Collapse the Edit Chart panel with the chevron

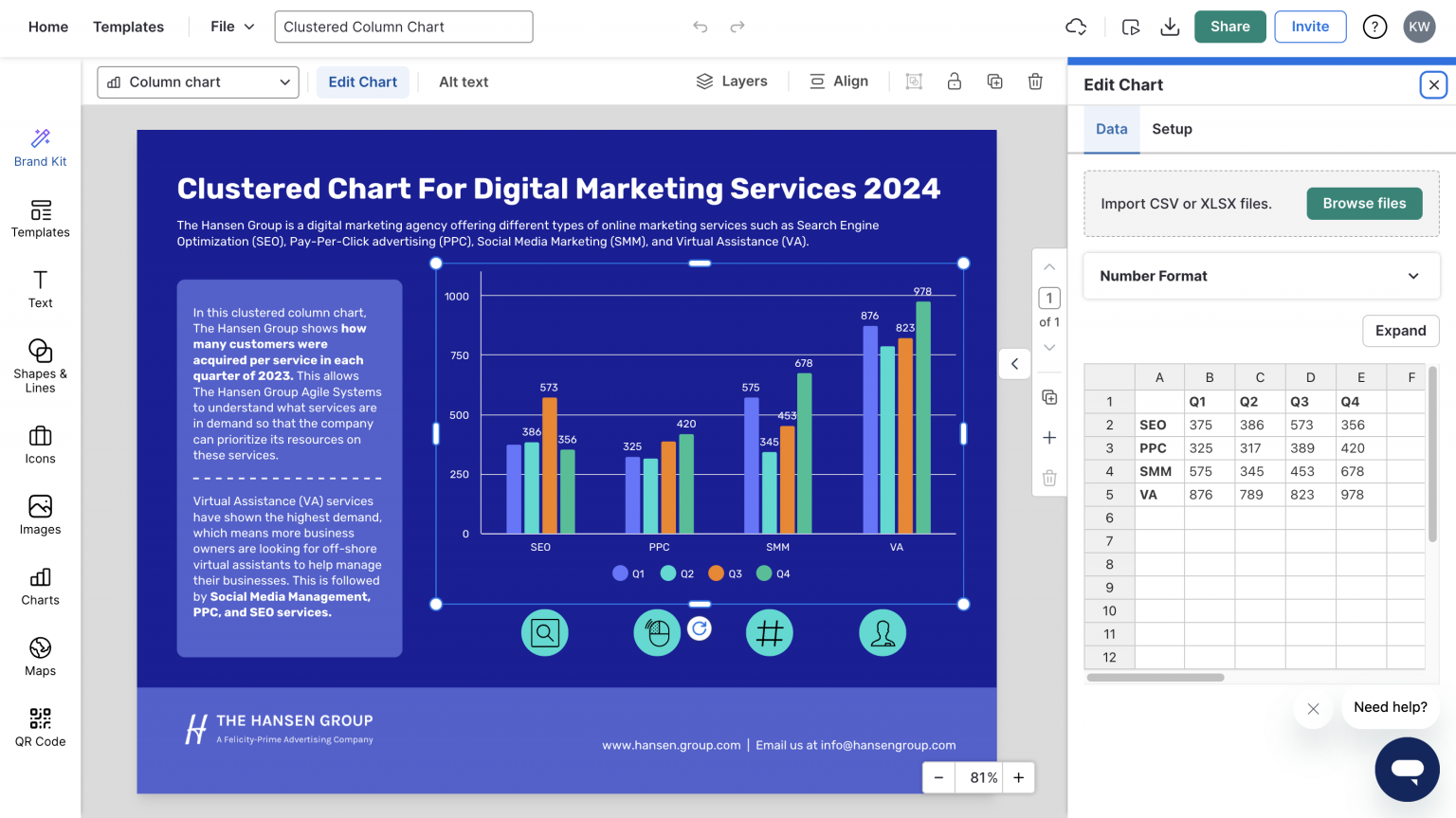click(x=1014, y=364)
